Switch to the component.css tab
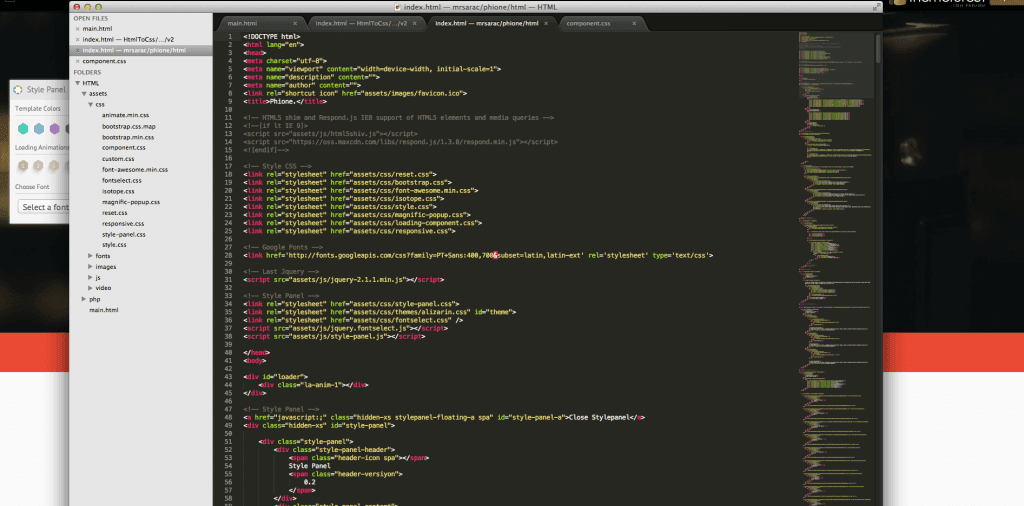This screenshot has width=1024, height=506. click(x=601, y=24)
